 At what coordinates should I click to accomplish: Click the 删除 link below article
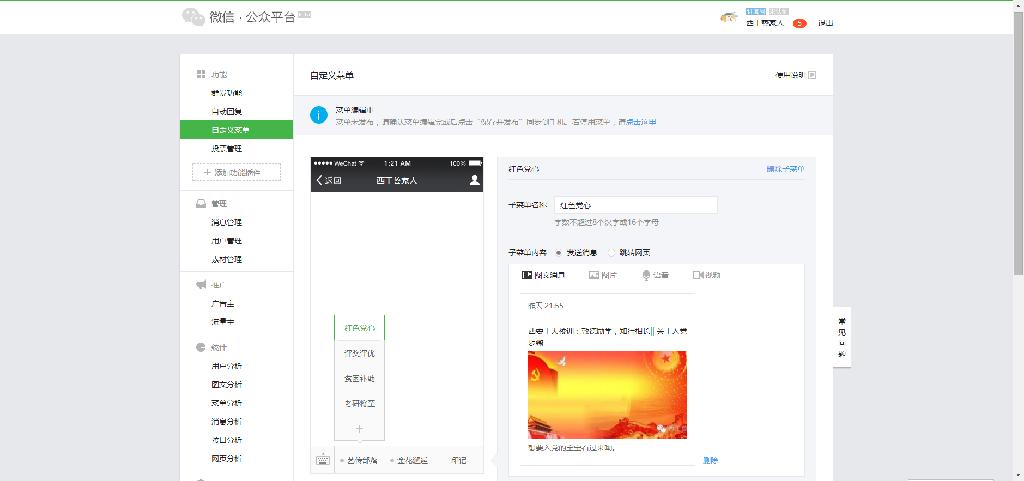point(710,460)
